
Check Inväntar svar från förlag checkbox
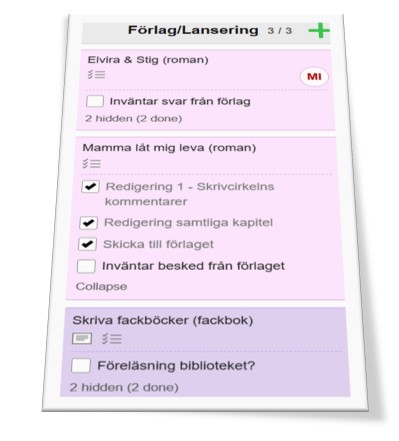point(95,101)
